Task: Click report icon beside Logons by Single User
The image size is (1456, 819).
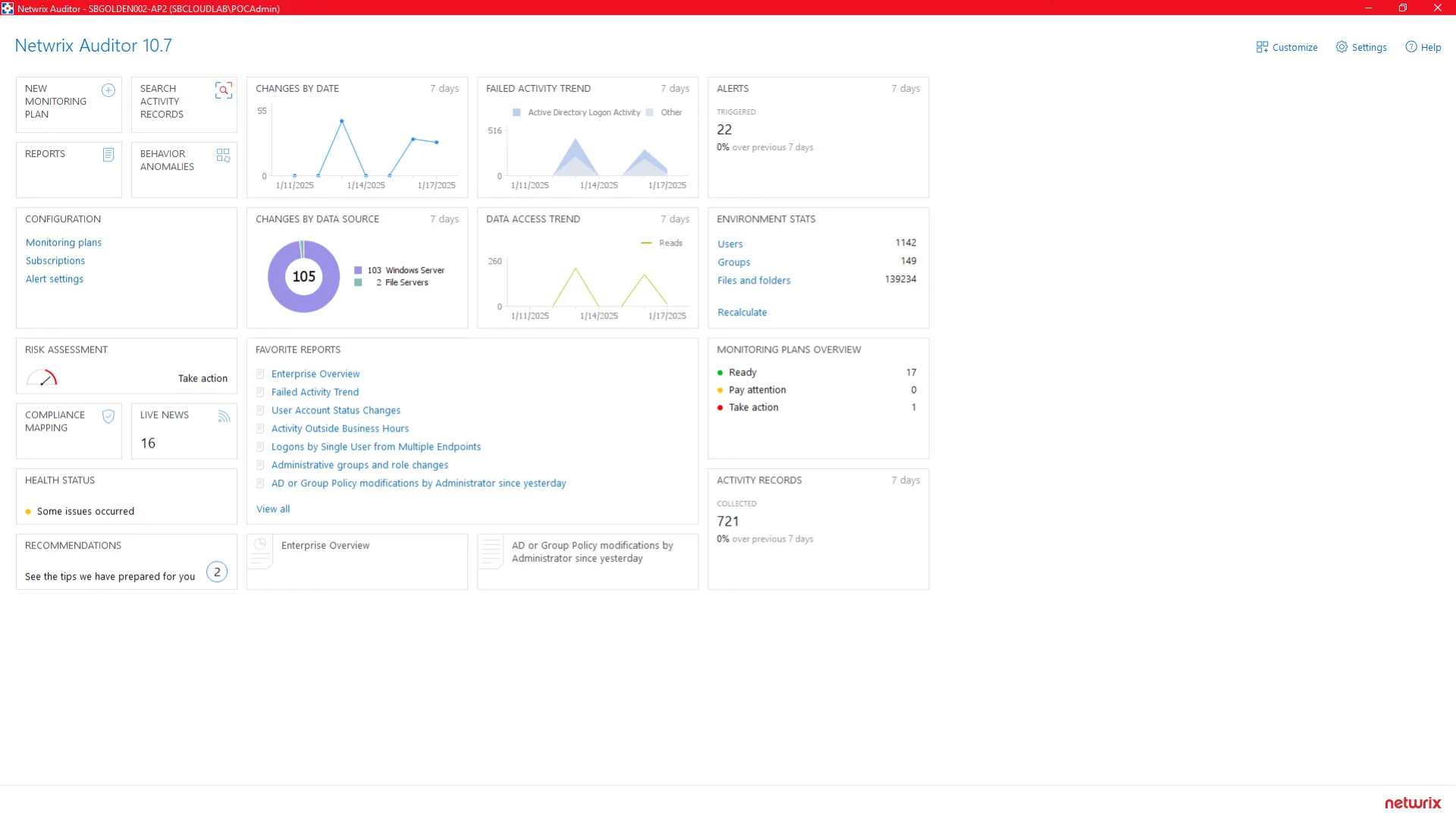Action: 260,447
